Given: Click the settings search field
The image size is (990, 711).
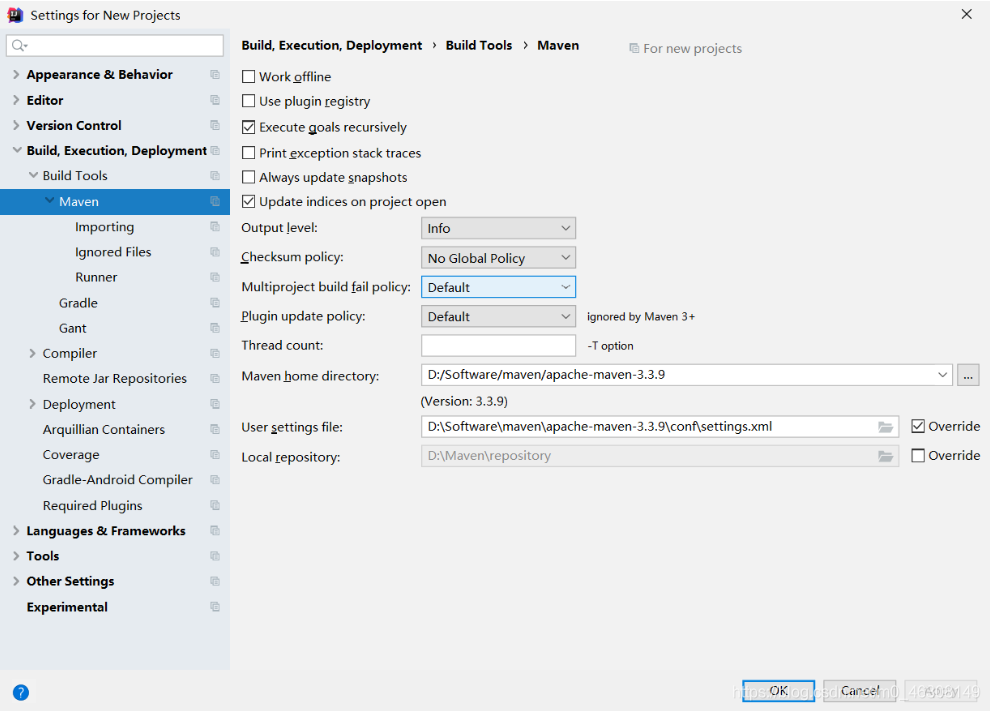Looking at the screenshot, I should point(115,45).
